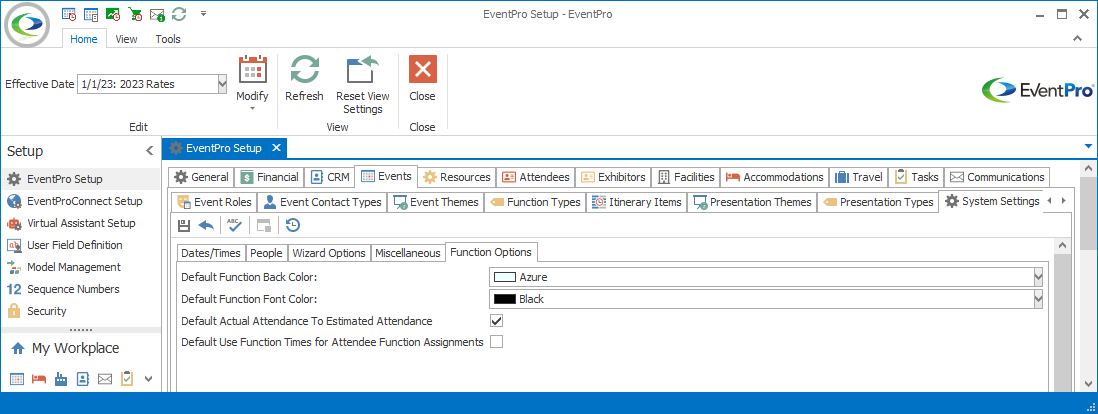Collapse the Setup navigation panel

coord(149,151)
